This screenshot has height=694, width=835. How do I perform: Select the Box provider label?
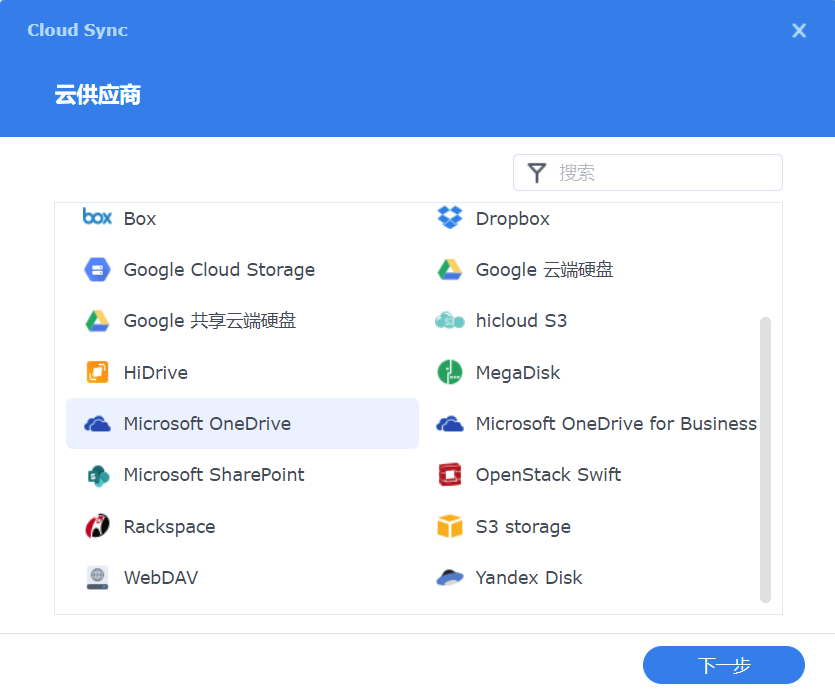click(x=140, y=219)
